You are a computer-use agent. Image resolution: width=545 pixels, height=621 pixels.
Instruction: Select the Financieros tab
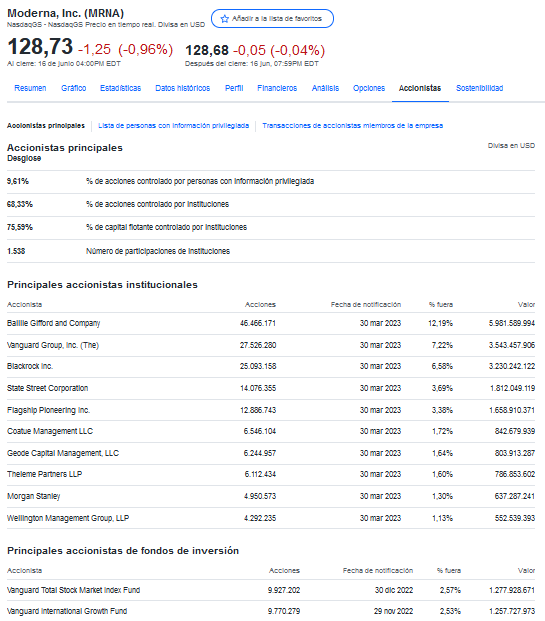click(x=277, y=88)
